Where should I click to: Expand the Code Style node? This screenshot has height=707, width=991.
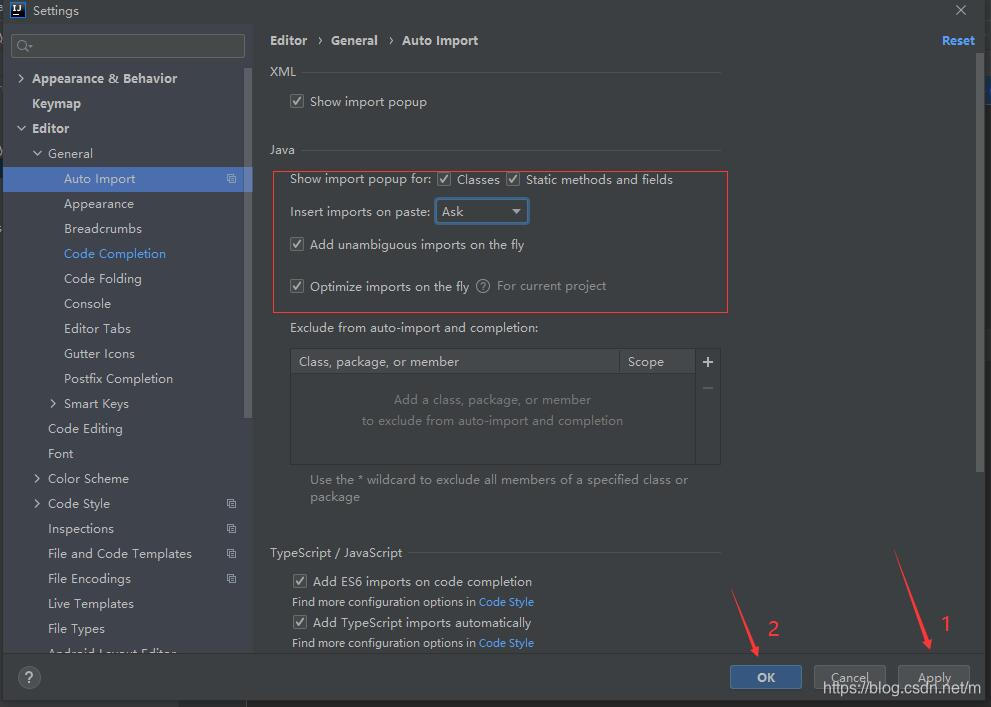click(37, 504)
